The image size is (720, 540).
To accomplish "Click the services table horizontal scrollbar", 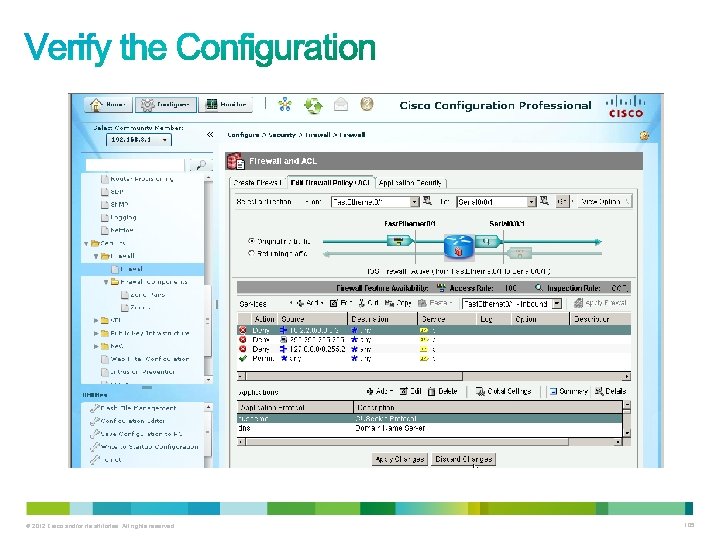I will [x=433, y=377].
